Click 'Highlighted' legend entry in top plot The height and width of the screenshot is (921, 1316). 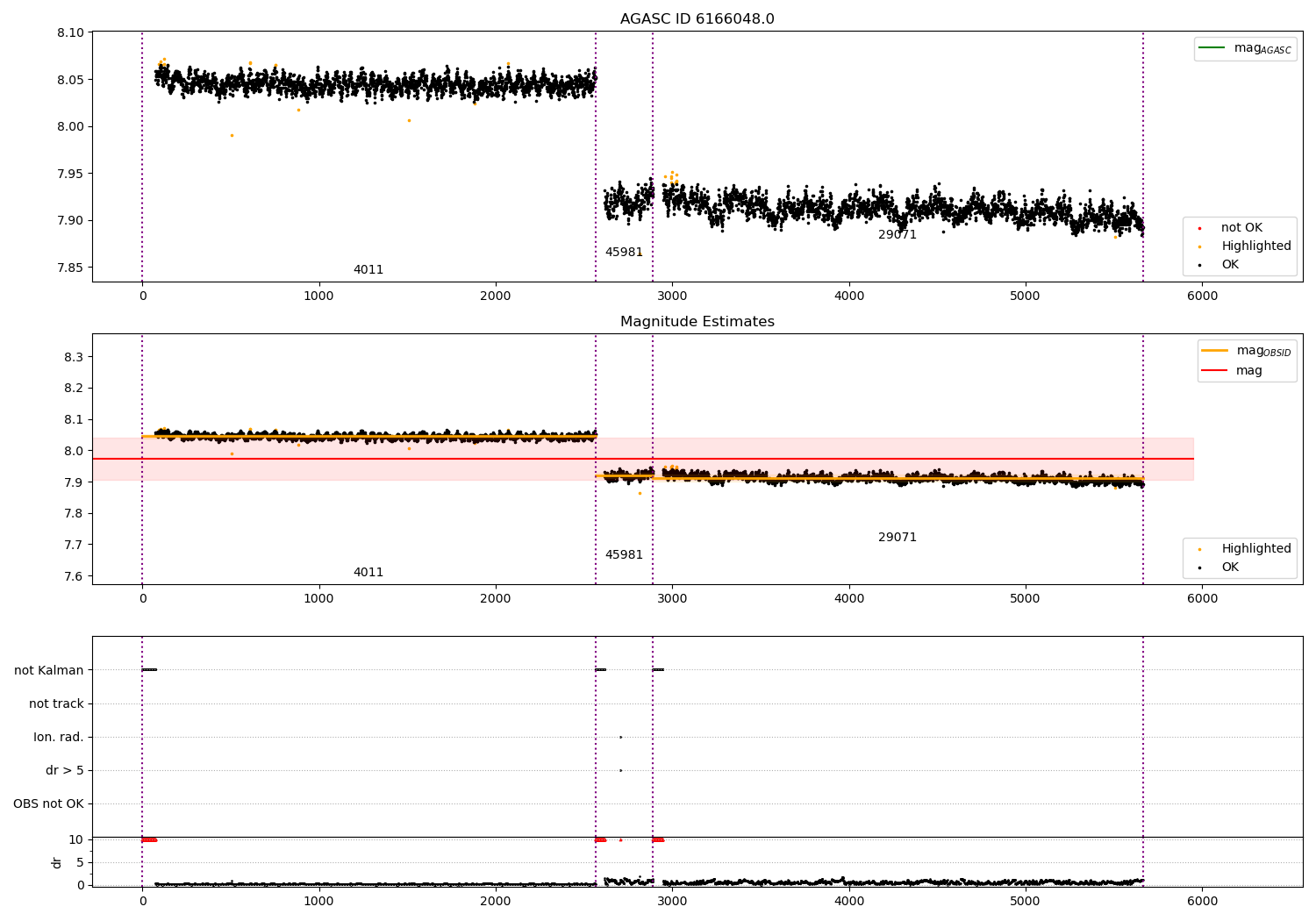[x=1245, y=246]
